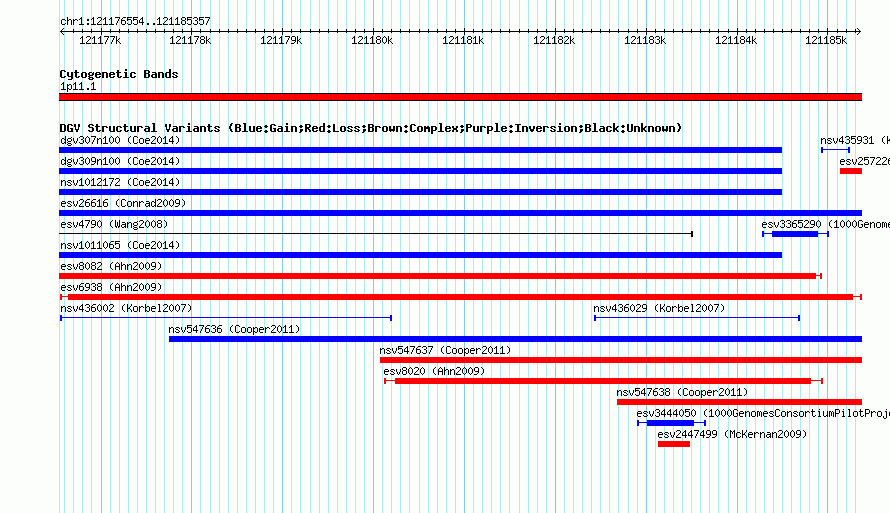
Task: Select the nsv436002 (Korbel2007) thin blue feature
Action: (x=226, y=318)
